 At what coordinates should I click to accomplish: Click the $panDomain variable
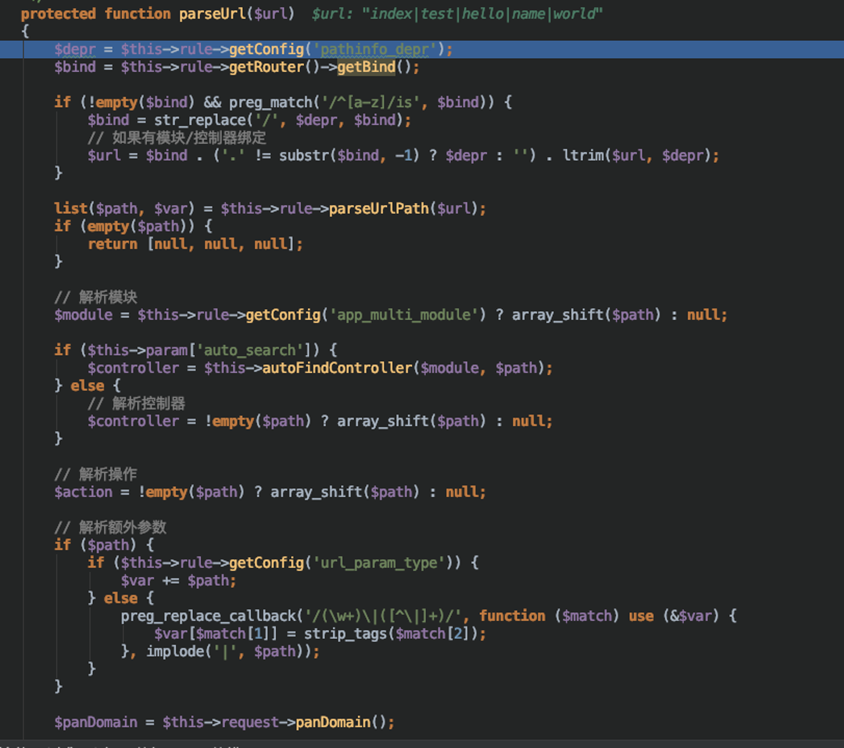click(96, 722)
